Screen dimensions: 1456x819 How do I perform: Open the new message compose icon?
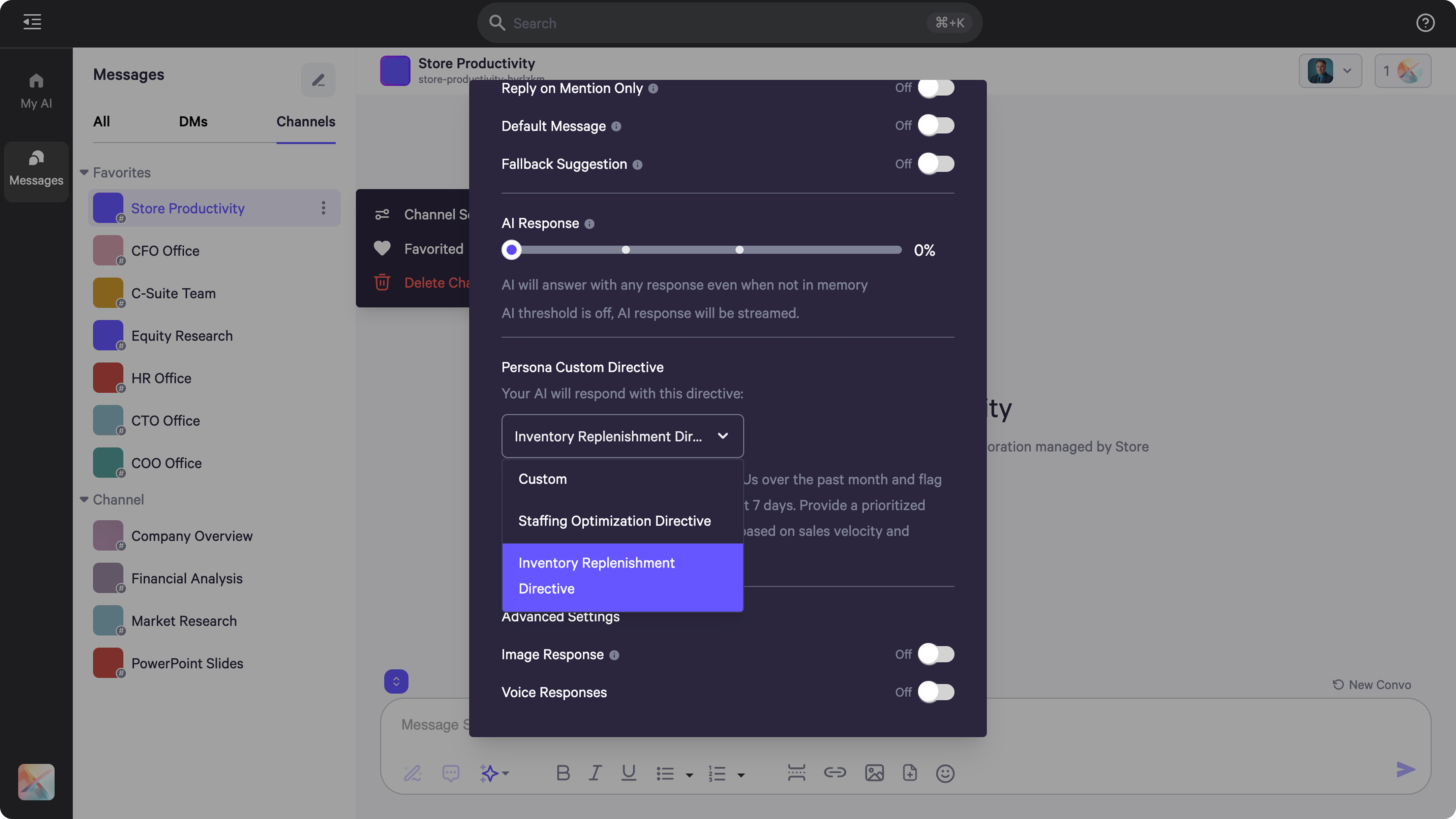click(318, 79)
